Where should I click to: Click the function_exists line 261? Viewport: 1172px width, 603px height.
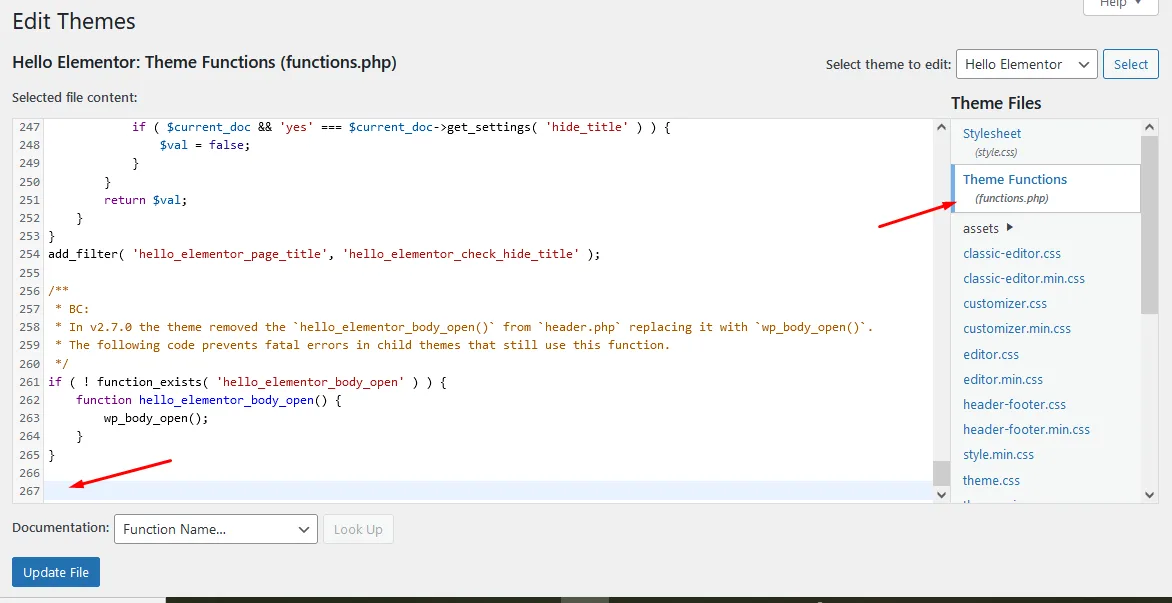tap(247, 382)
